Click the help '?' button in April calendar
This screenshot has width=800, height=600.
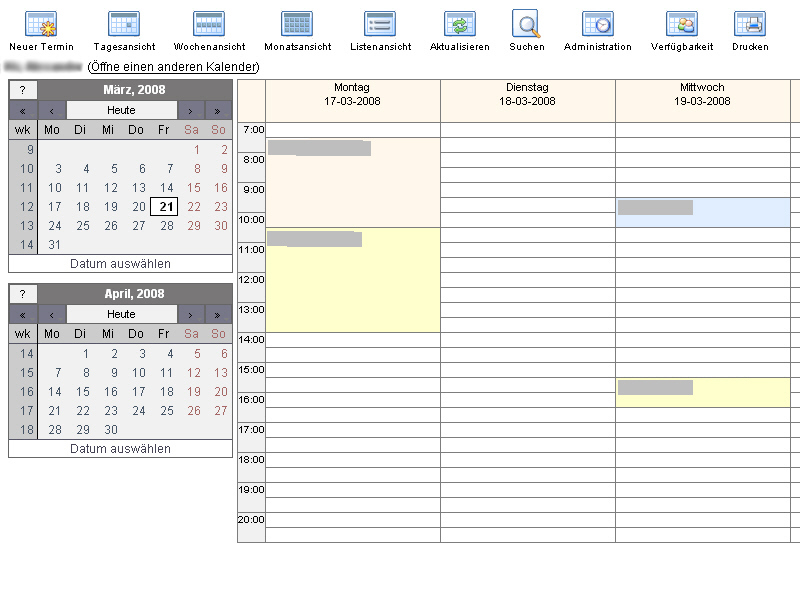(23, 294)
